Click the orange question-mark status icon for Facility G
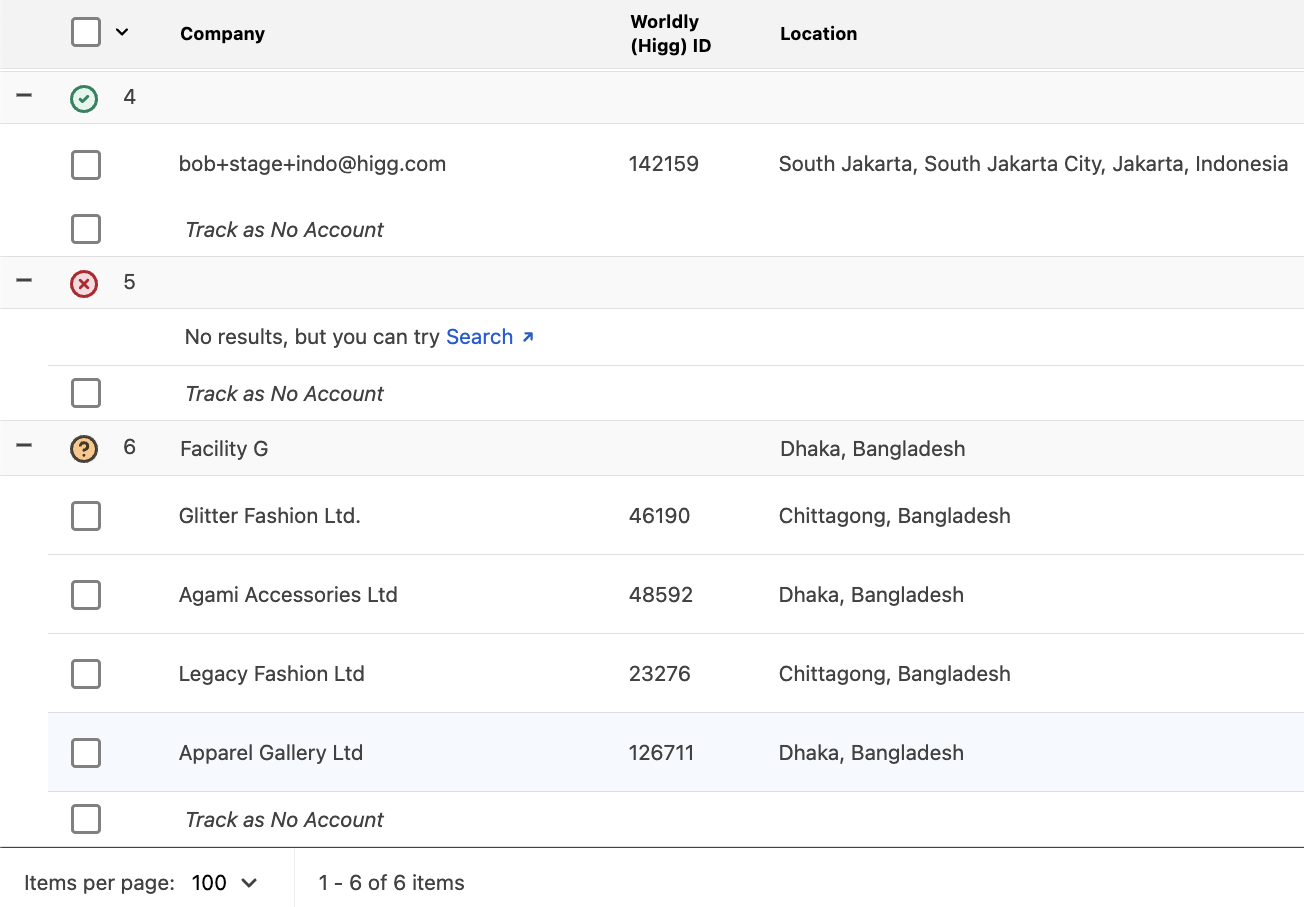The image size is (1304, 907). 84,448
